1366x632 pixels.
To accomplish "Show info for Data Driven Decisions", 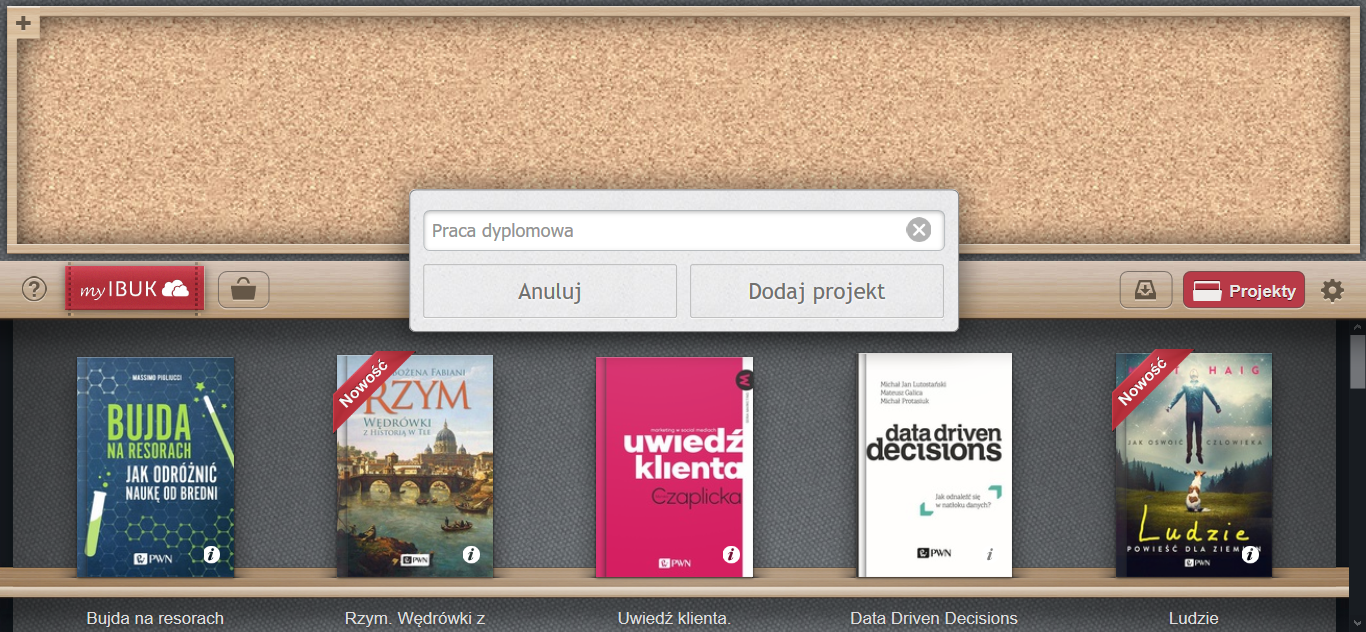I will click(990, 555).
